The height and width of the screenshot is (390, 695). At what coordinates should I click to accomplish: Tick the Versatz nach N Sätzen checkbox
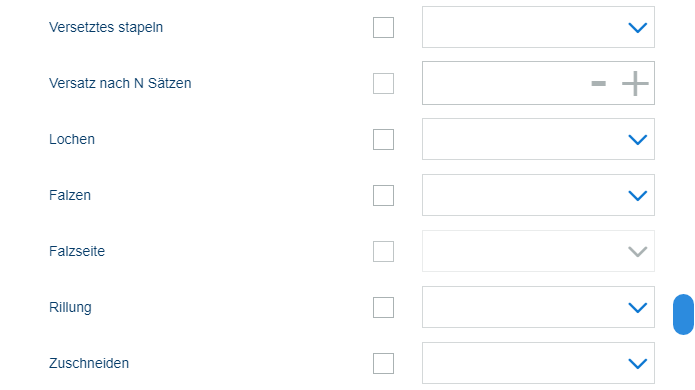[x=383, y=83]
